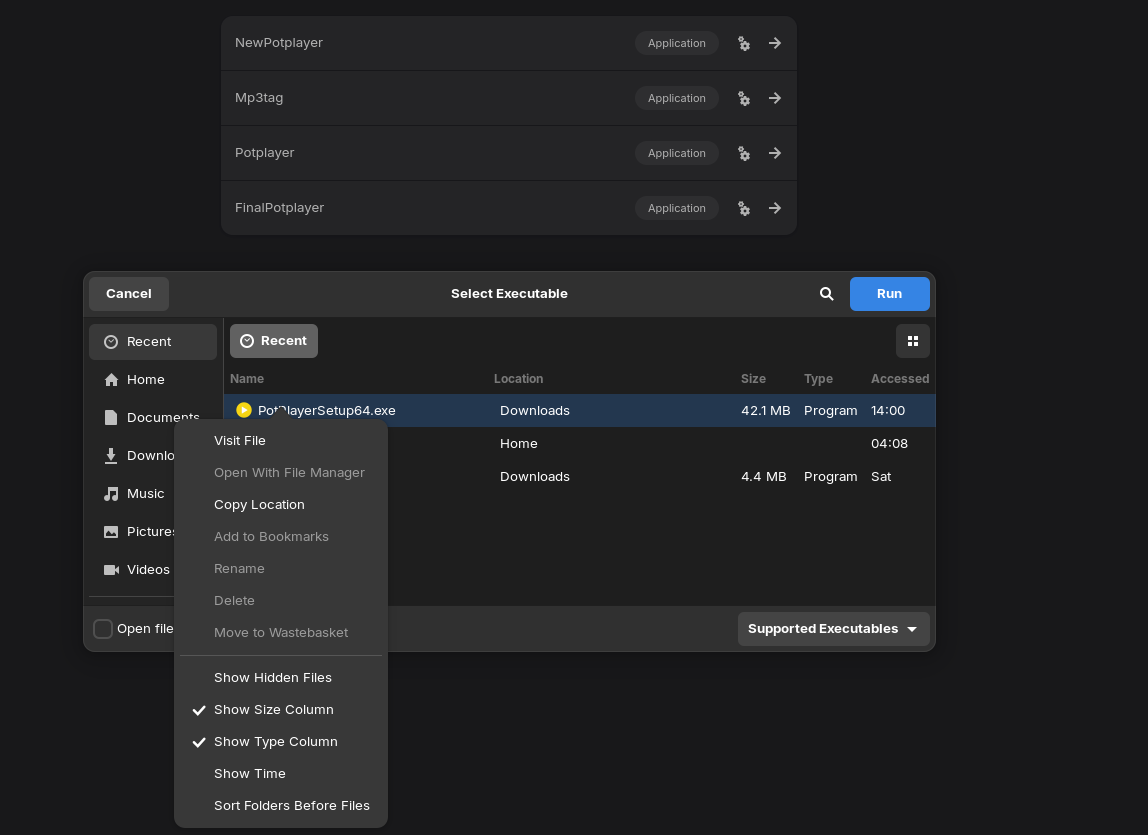The height and width of the screenshot is (835, 1148).
Task: Click the Recent path bar button
Action: point(274,341)
